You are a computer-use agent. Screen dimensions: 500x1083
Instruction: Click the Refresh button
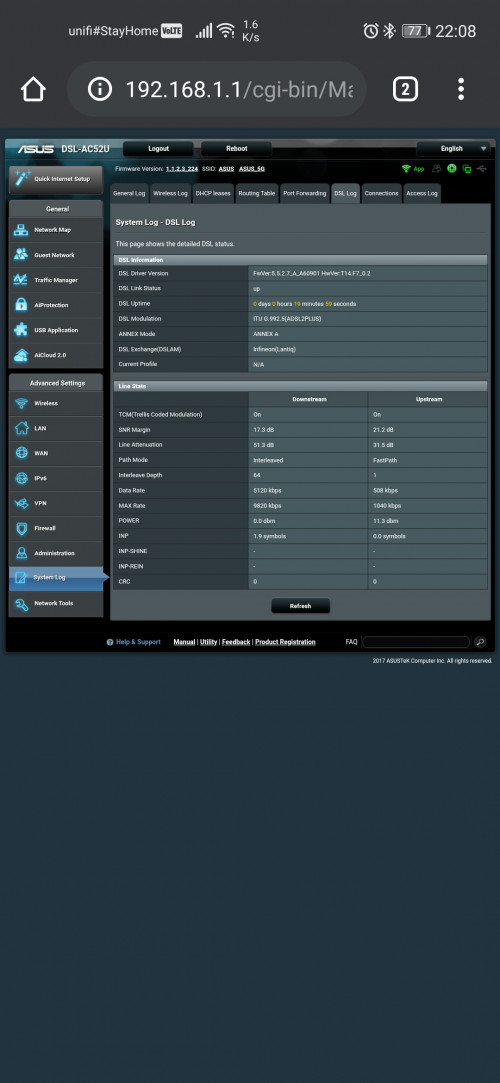tap(300, 606)
